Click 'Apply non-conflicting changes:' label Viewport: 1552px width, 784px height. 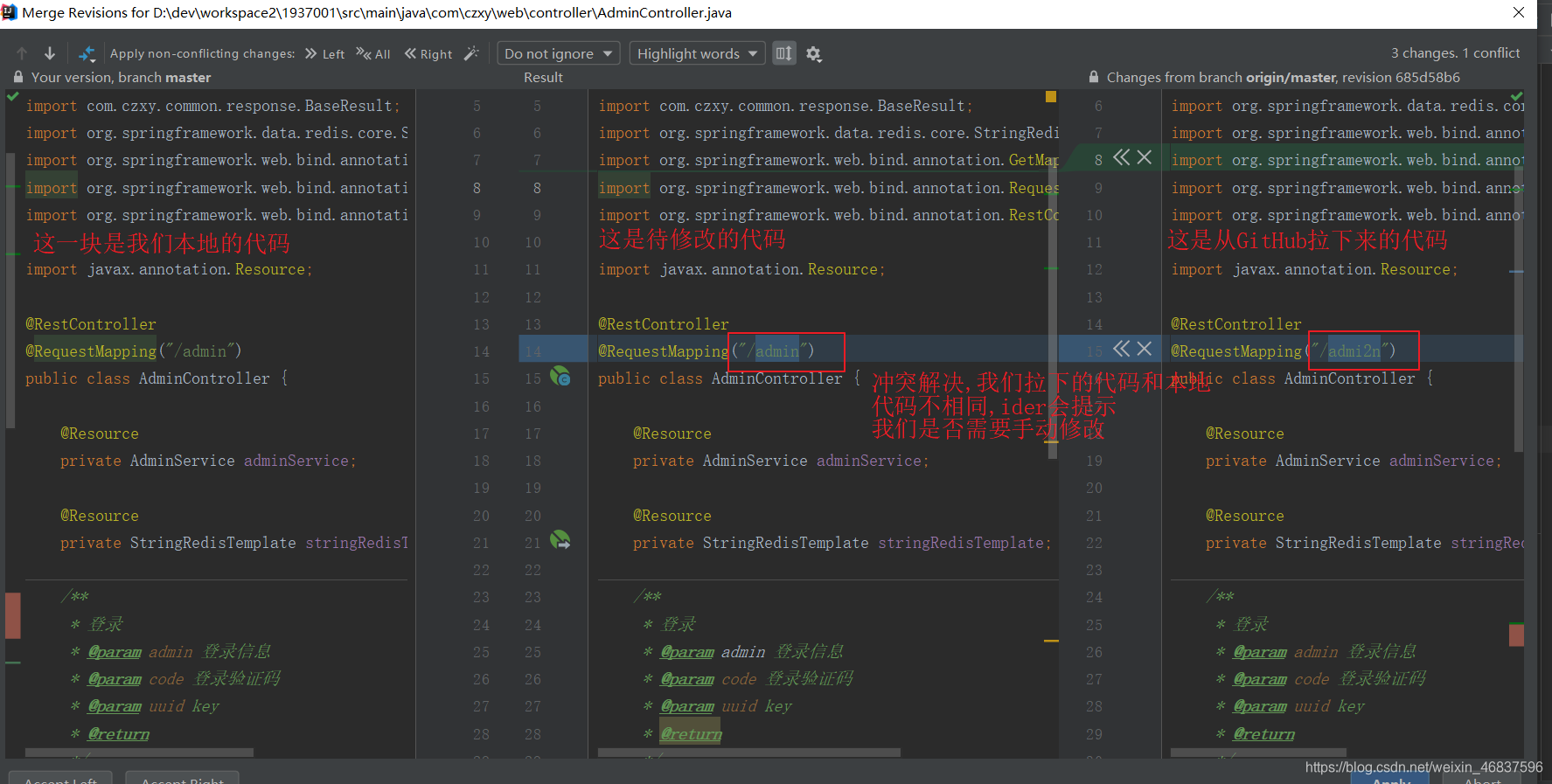[202, 53]
